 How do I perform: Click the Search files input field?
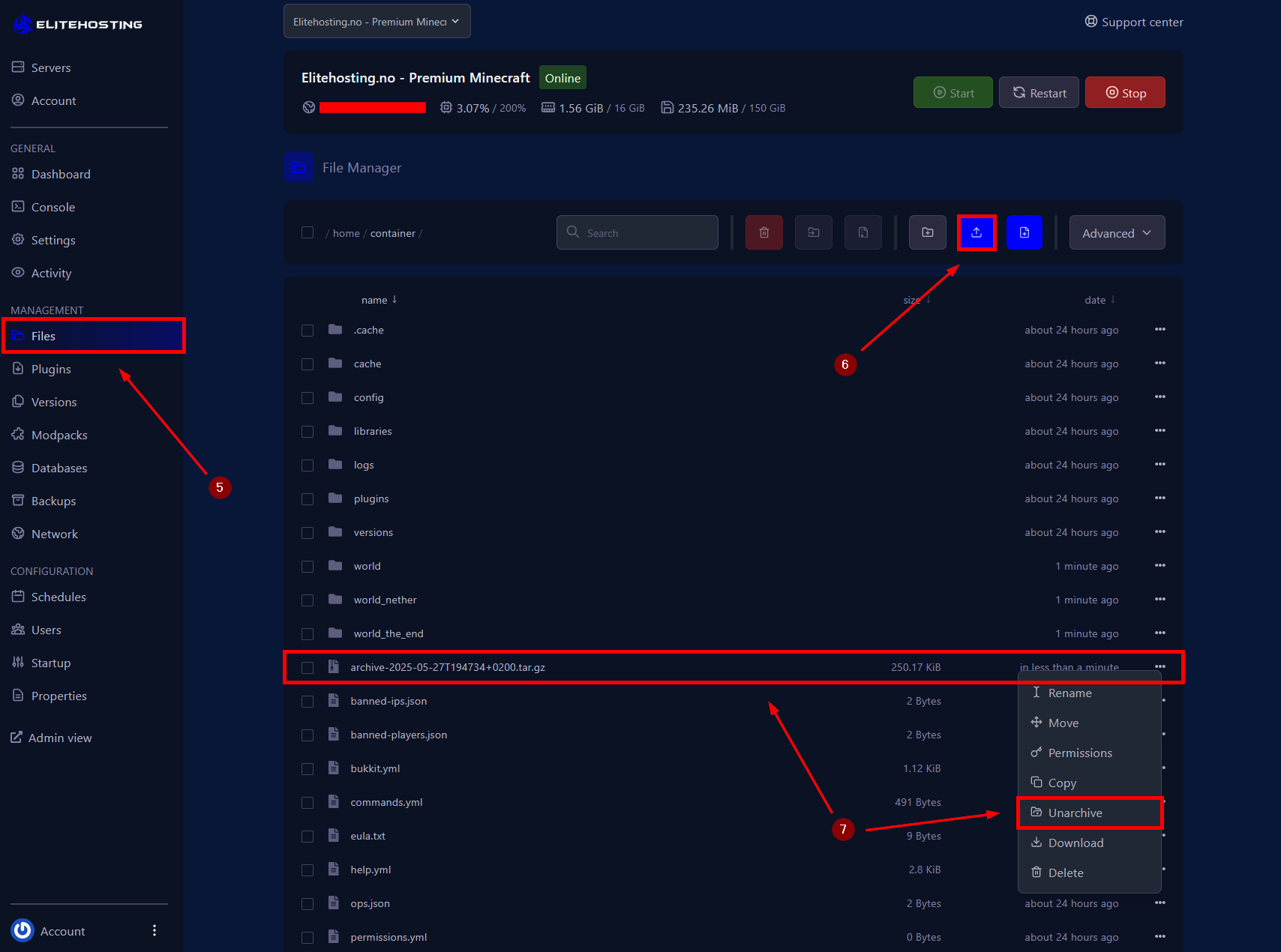[637, 232]
